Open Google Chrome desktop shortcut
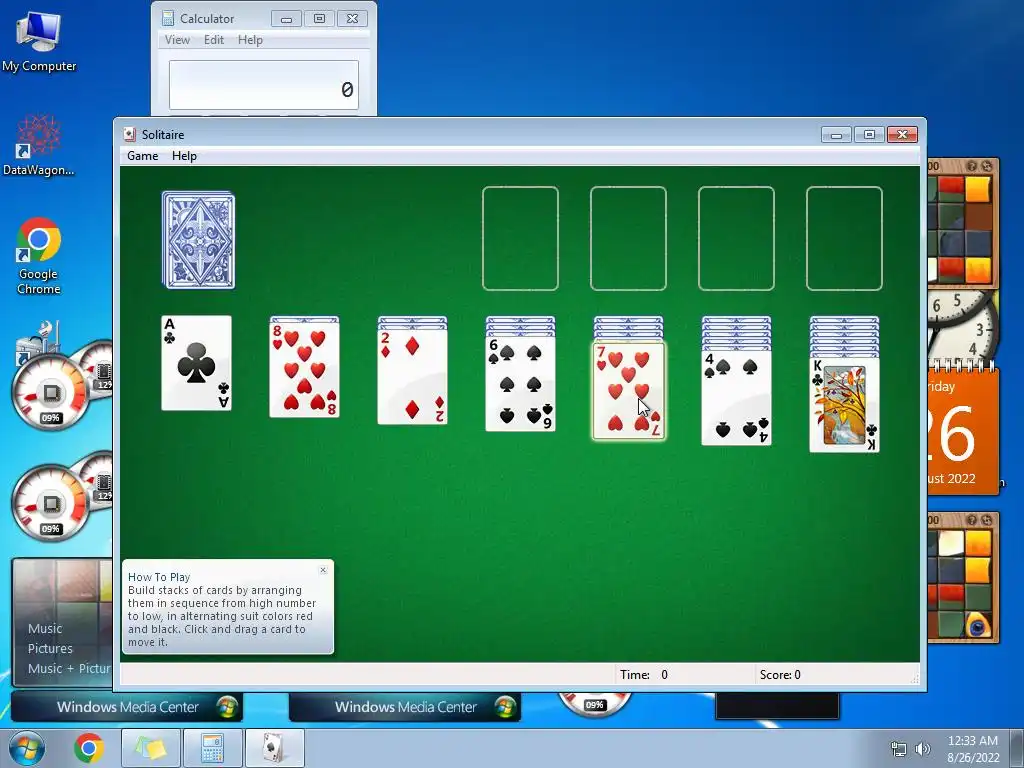1024x768 pixels. (x=39, y=257)
